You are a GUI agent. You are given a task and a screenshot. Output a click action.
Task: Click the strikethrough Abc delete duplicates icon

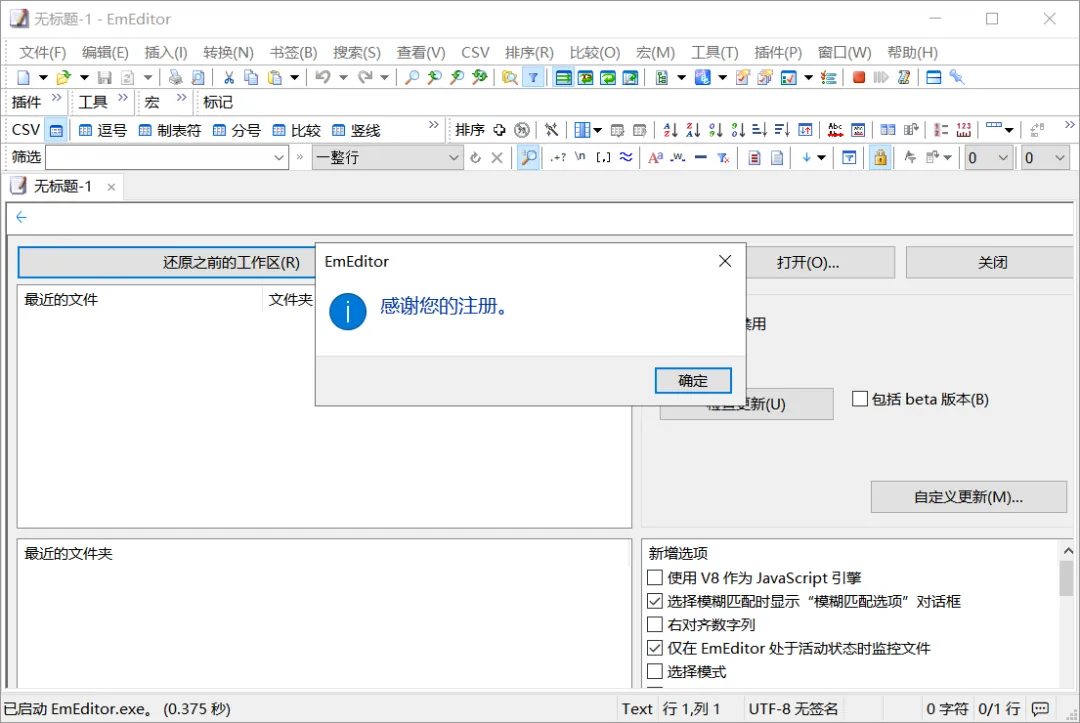(x=835, y=129)
